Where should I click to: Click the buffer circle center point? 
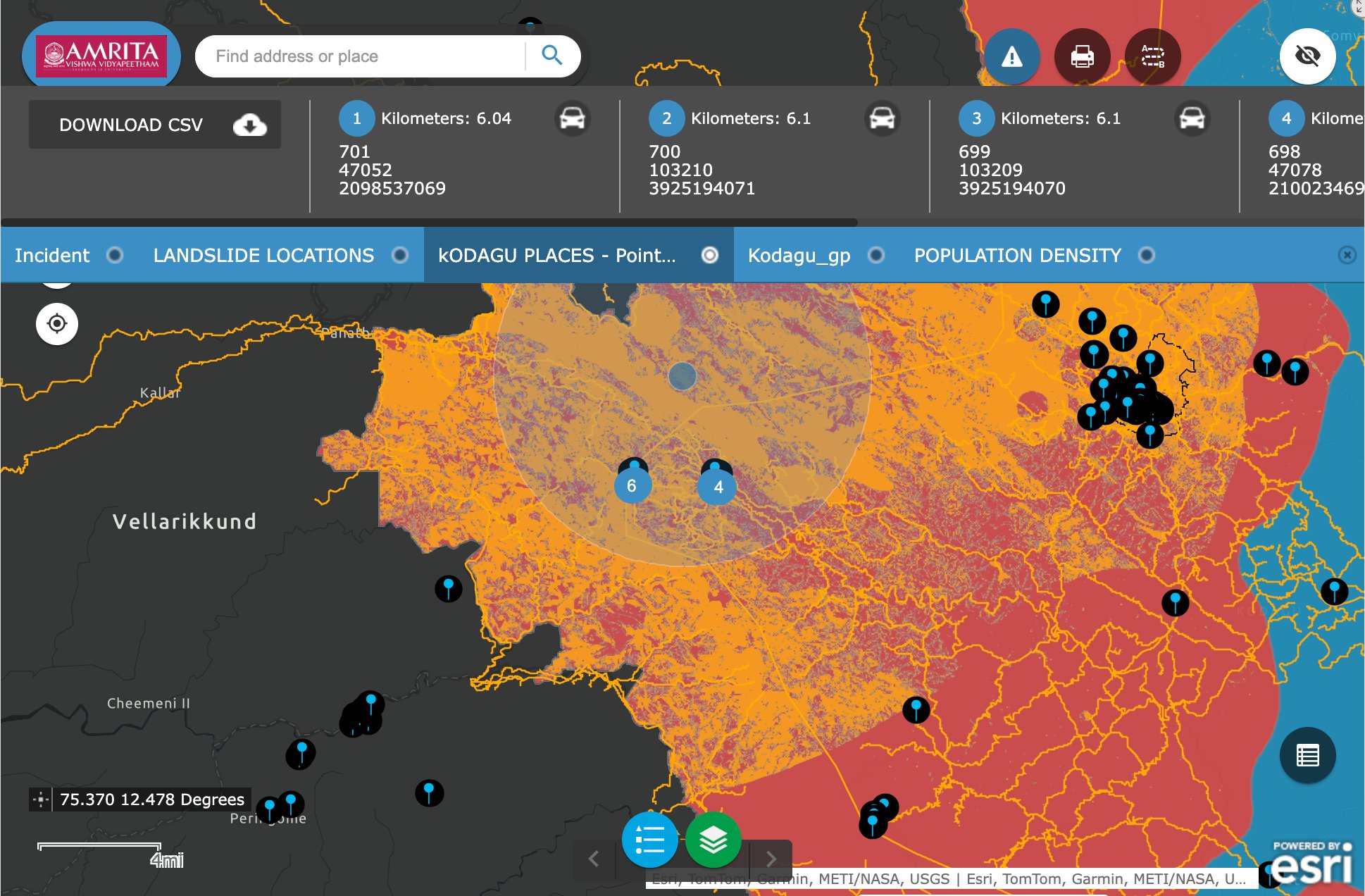pyautogui.click(x=682, y=376)
